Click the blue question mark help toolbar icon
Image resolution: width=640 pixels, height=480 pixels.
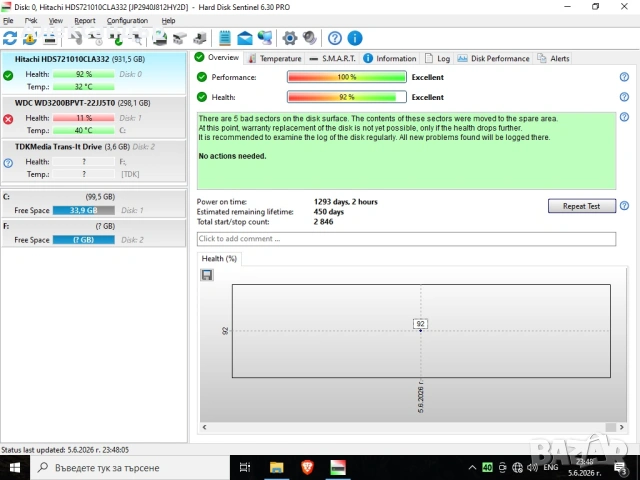click(x=335, y=38)
